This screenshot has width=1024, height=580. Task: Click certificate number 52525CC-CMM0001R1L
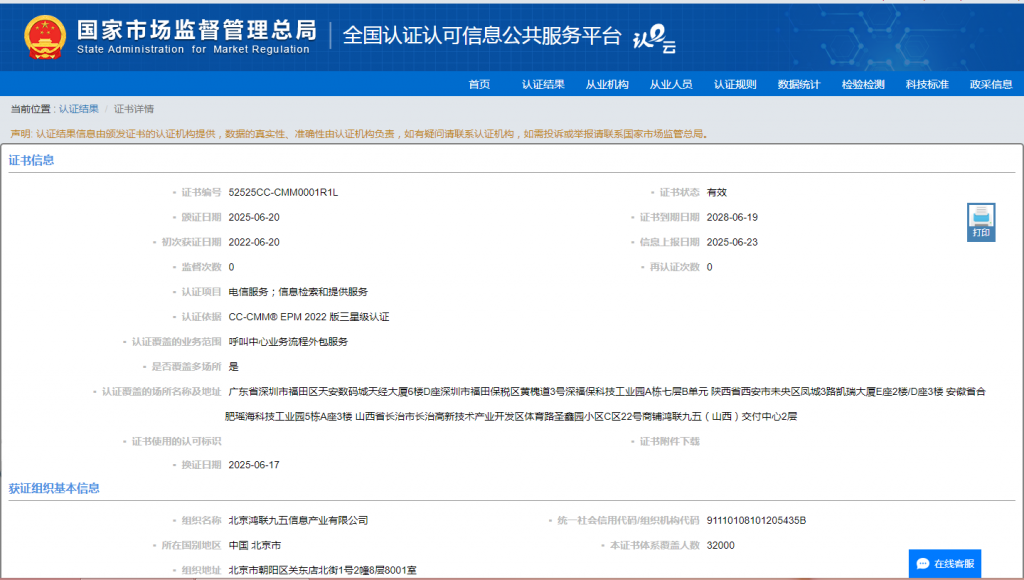pyautogui.click(x=283, y=192)
